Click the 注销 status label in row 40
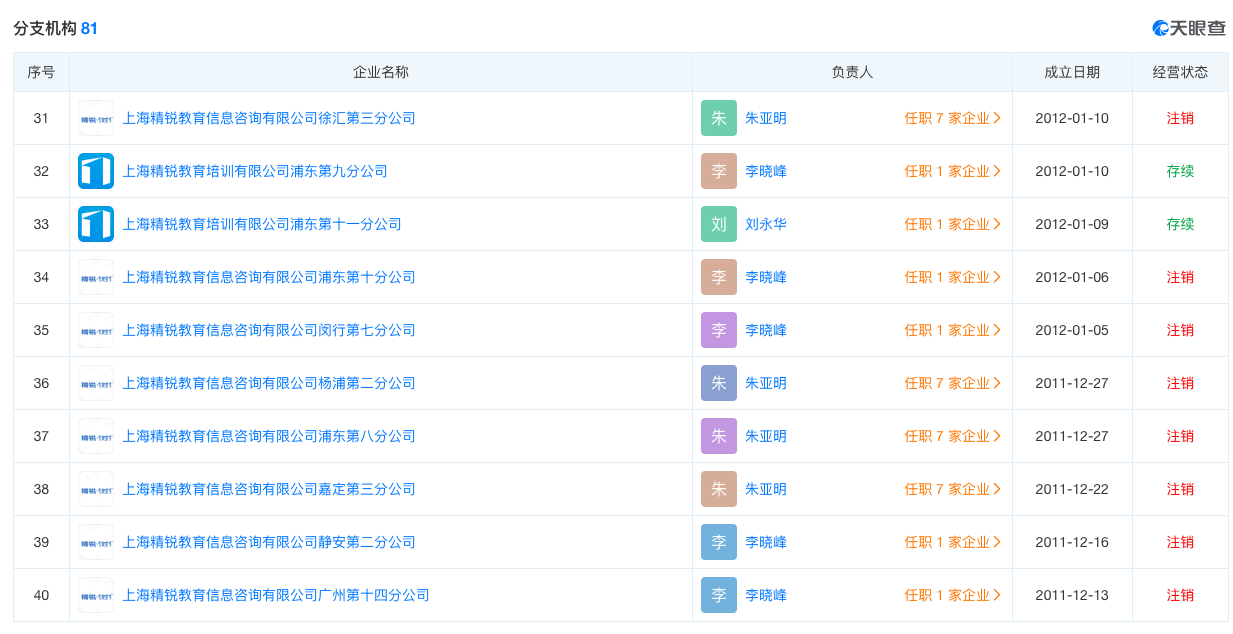Viewport: 1233px width, 634px height. click(x=1180, y=595)
